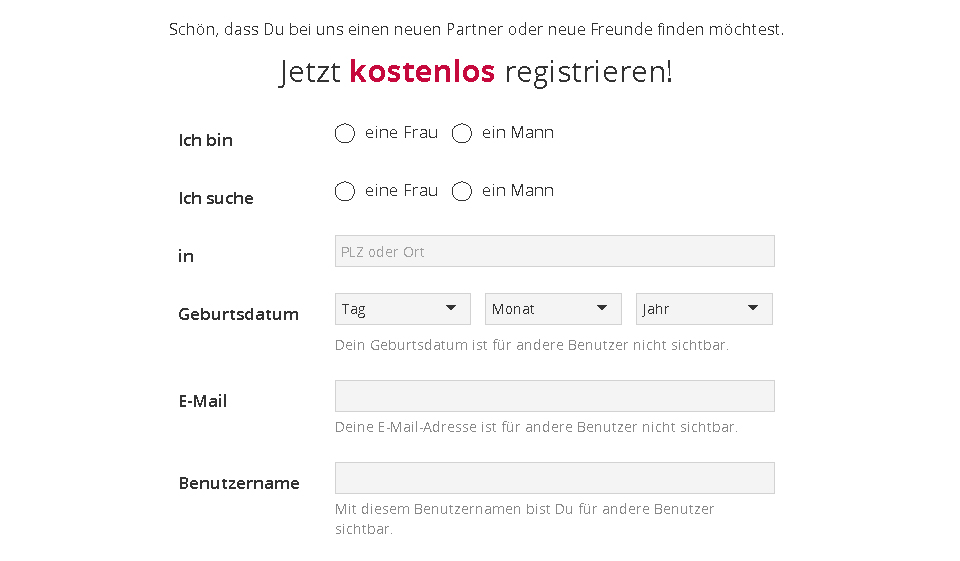The image size is (960, 561).
Task: Expand the Monat month dropdown
Action: (540, 309)
